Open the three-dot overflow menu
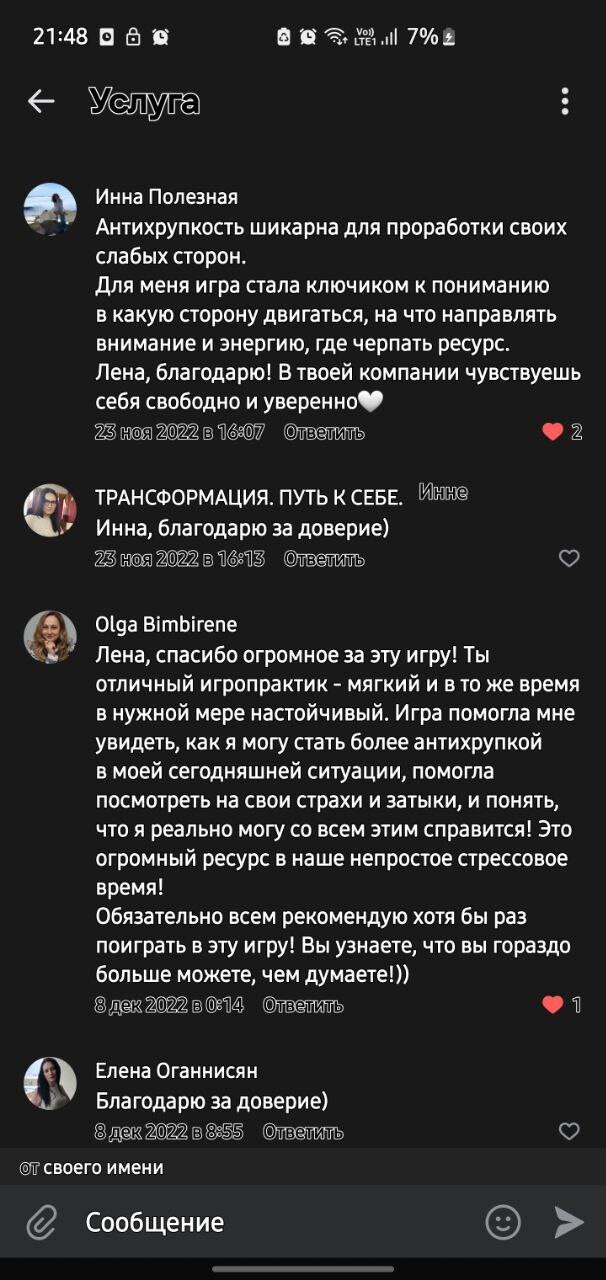Image resolution: width=606 pixels, height=1280 pixels. [565, 101]
